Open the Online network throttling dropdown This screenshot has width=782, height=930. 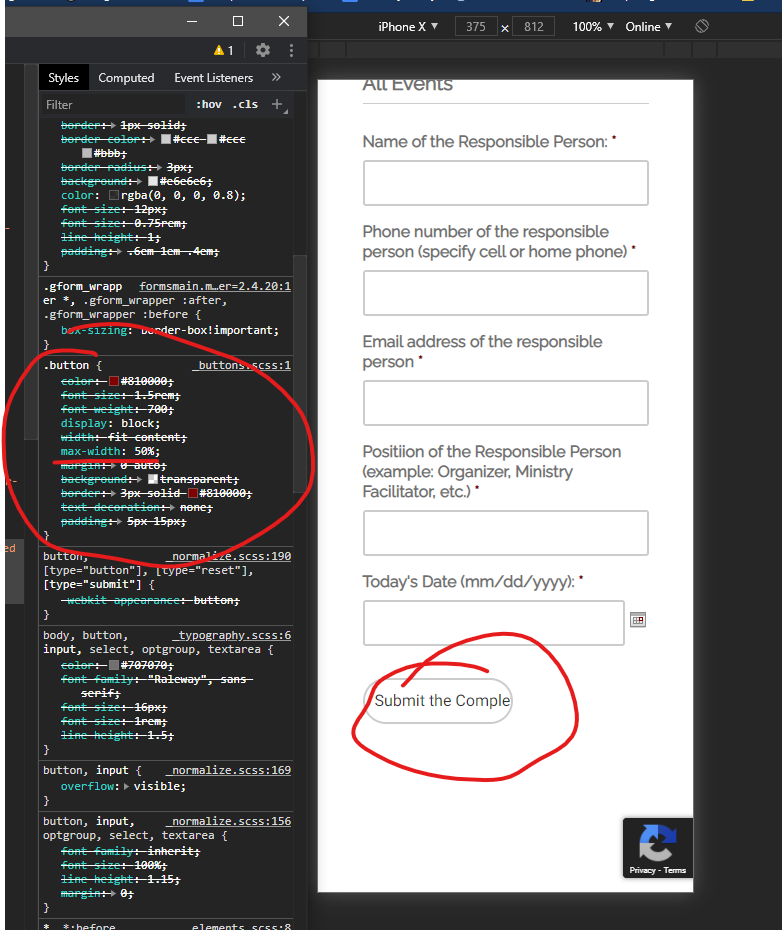coord(649,26)
